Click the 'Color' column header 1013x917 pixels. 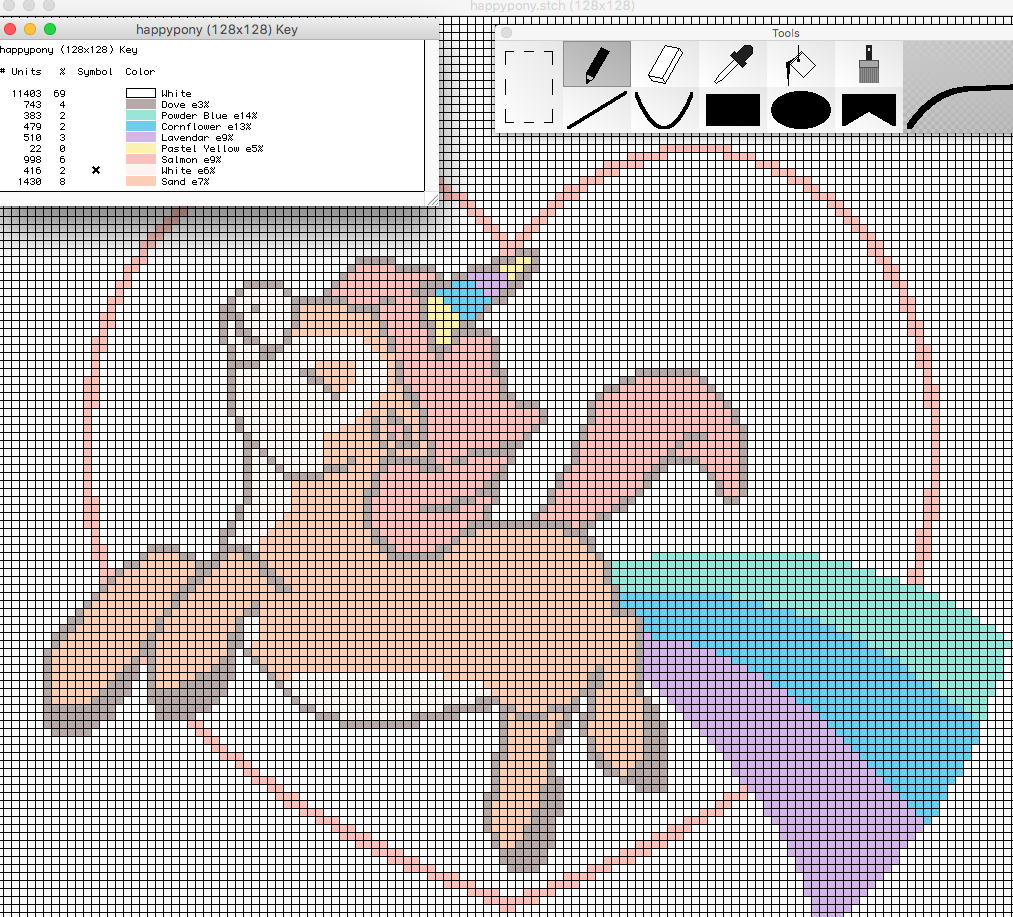[x=140, y=72]
